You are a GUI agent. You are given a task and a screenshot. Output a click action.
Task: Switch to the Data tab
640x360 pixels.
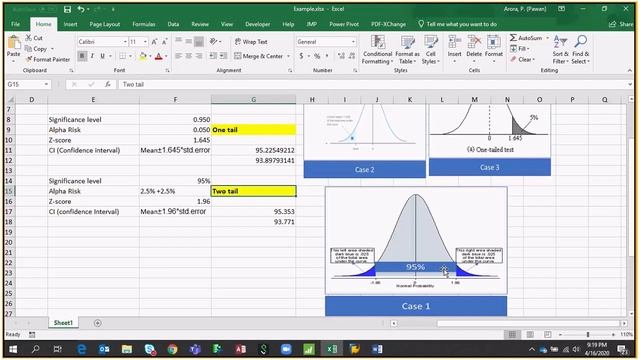tap(173, 24)
